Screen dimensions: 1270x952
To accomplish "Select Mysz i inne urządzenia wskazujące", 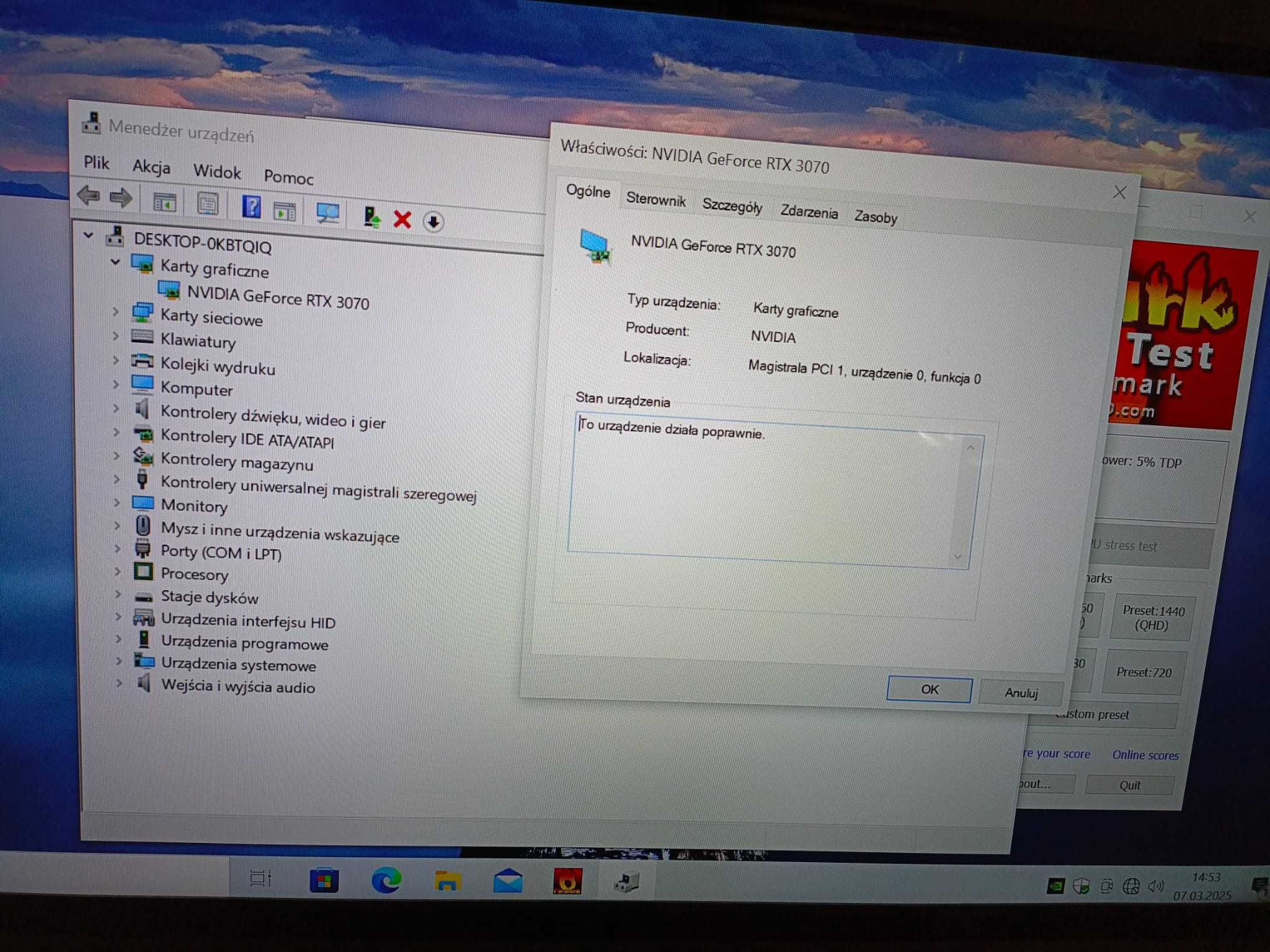I will (280, 532).
